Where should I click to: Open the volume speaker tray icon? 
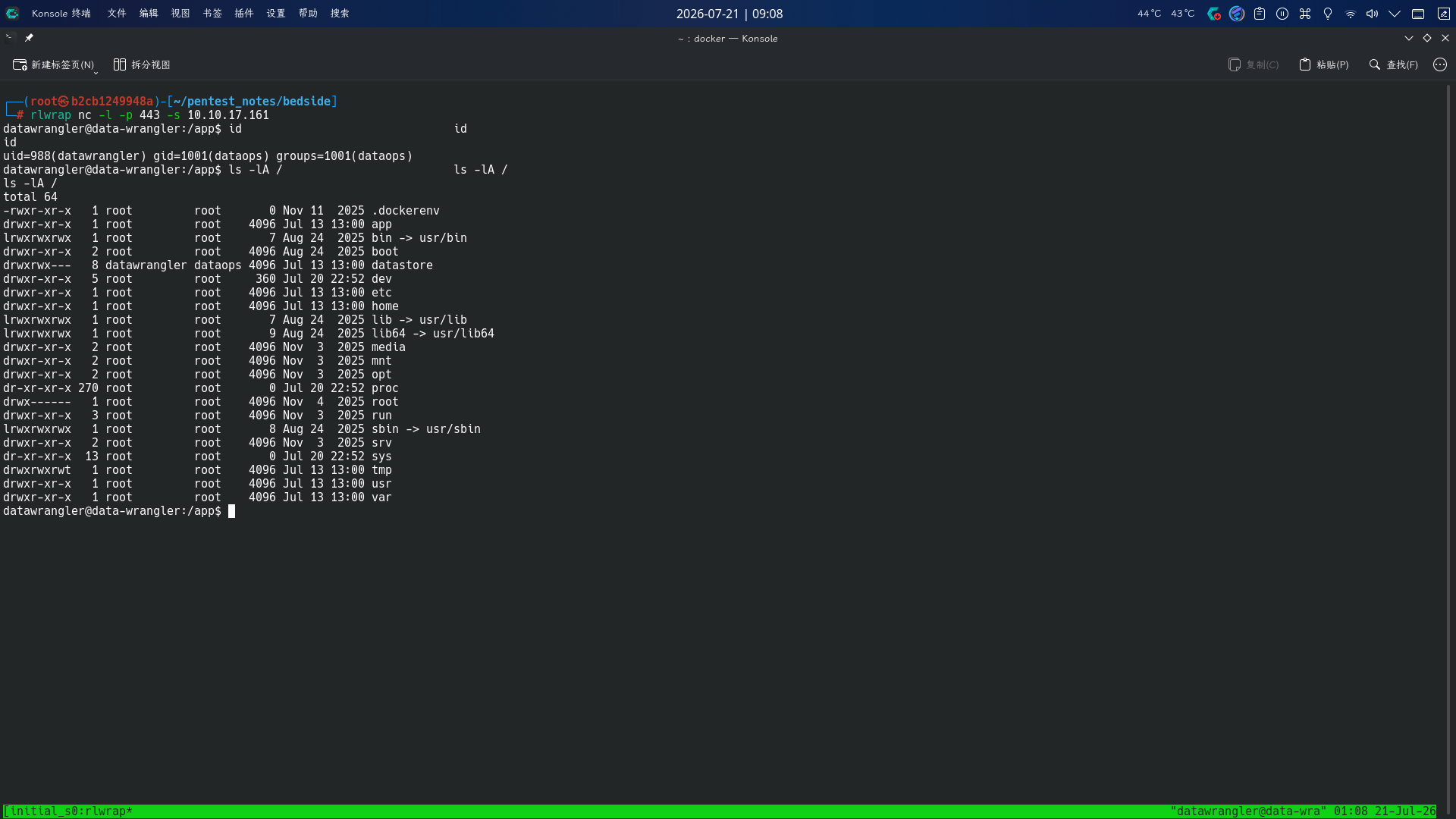point(1373,14)
